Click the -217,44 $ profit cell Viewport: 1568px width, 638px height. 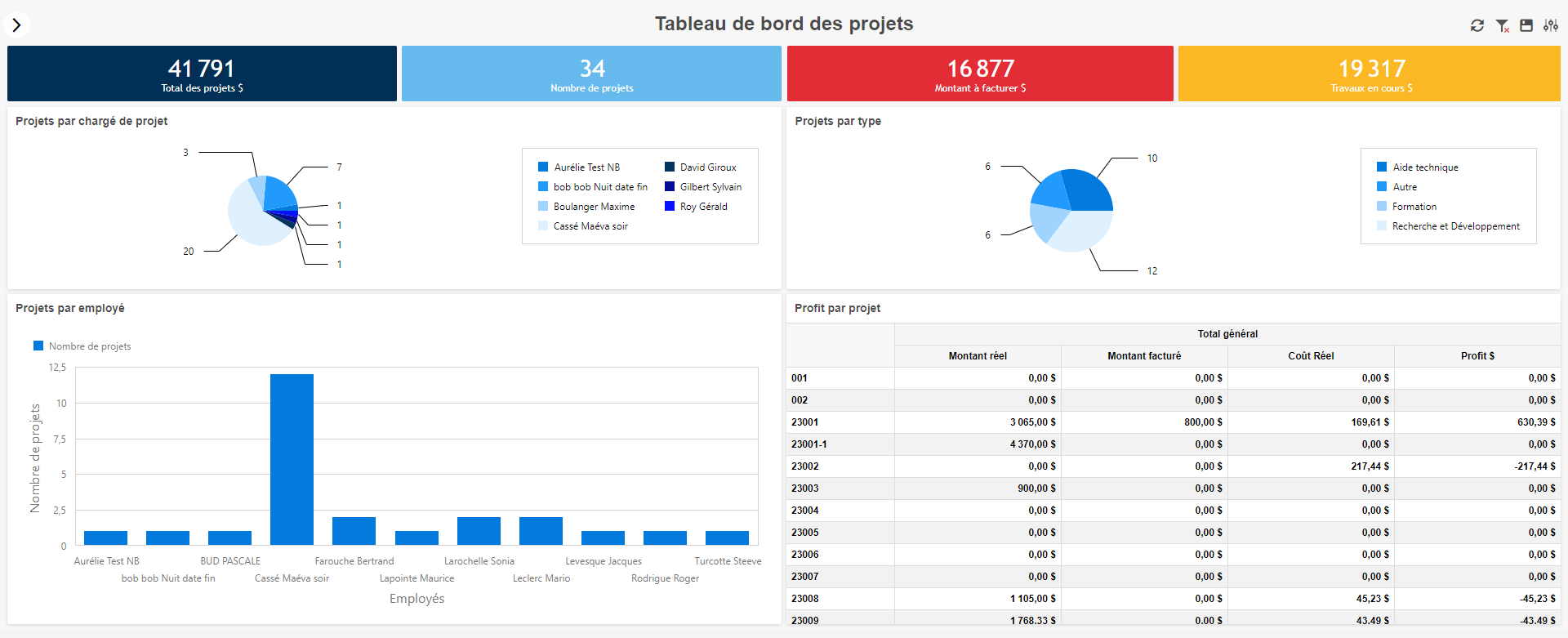(x=1477, y=466)
